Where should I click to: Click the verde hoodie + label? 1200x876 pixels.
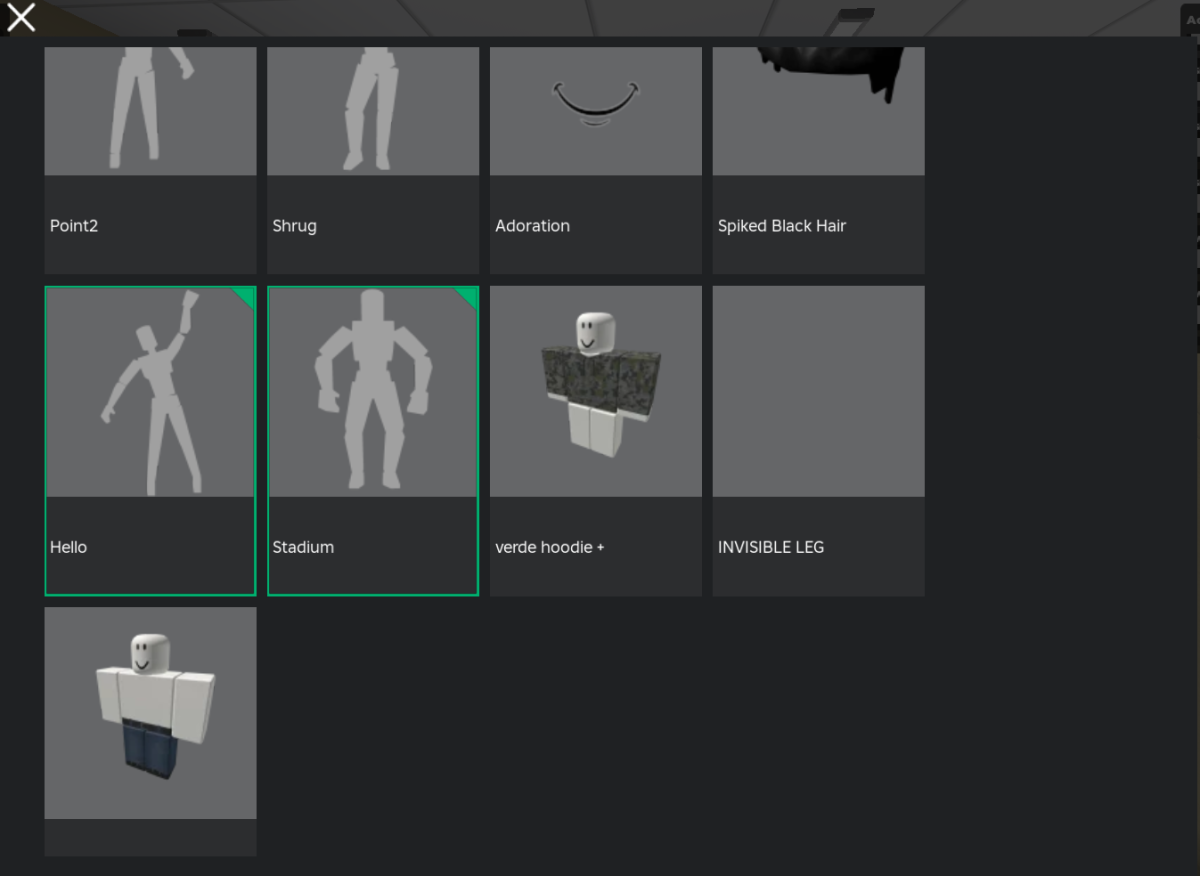550,547
